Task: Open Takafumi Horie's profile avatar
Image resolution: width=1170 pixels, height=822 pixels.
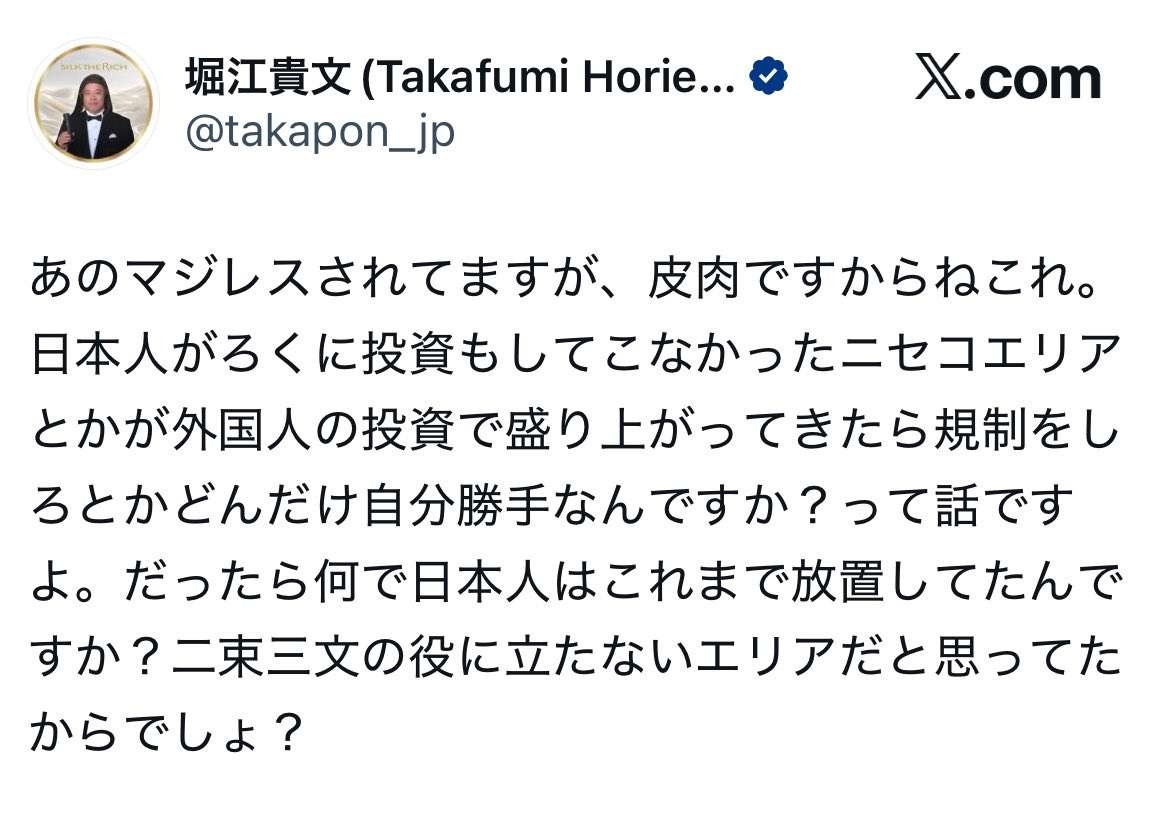Action: coord(93,104)
